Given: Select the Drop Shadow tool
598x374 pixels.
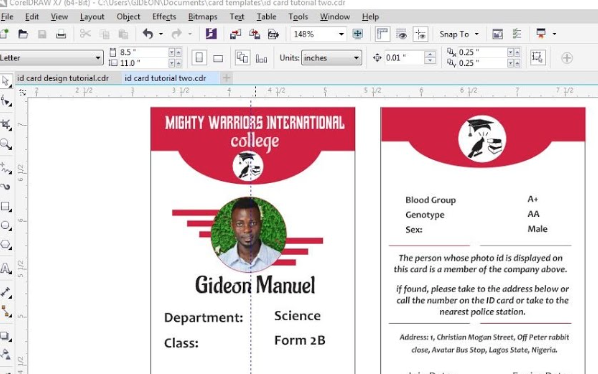Looking at the screenshot, I should (6, 336).
